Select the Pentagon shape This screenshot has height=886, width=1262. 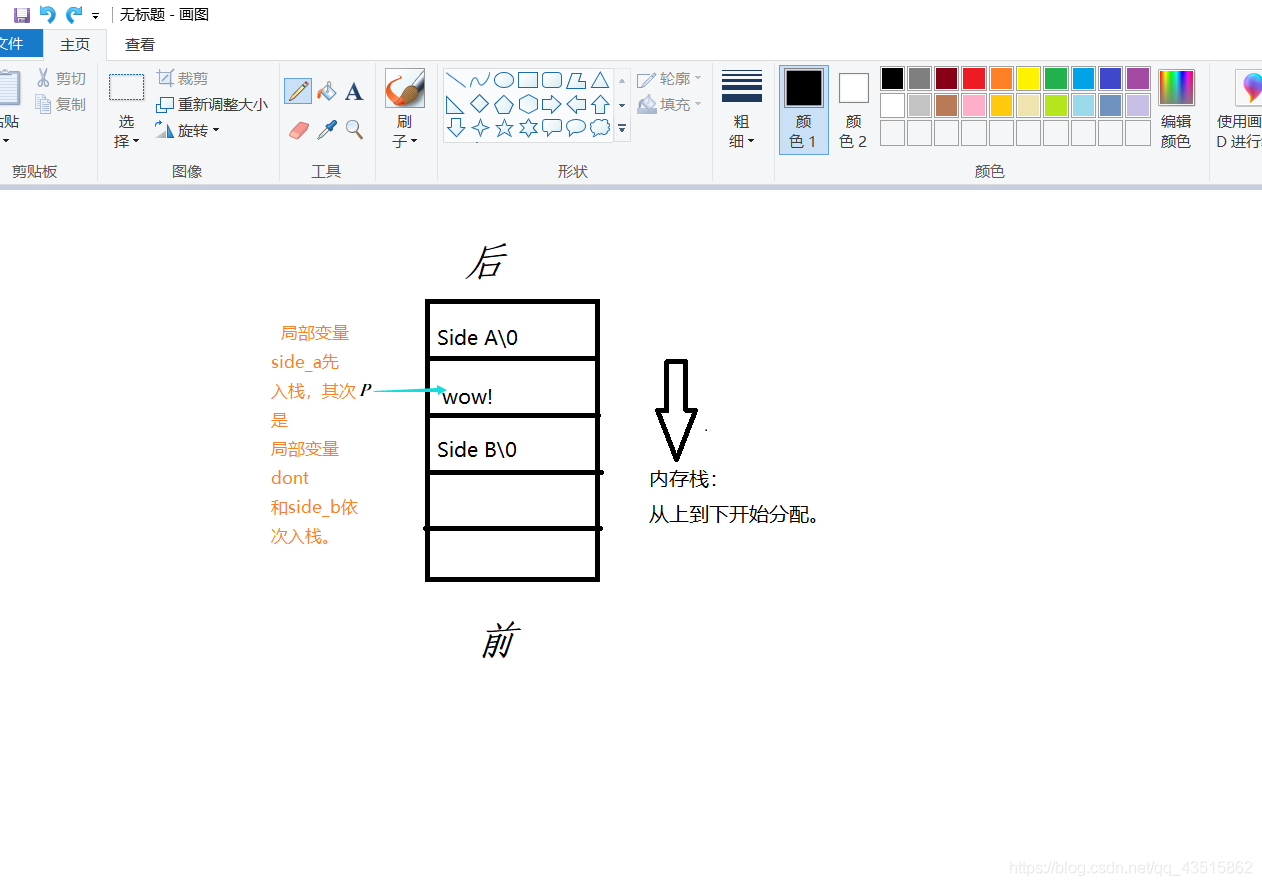(x=504, y=104)
